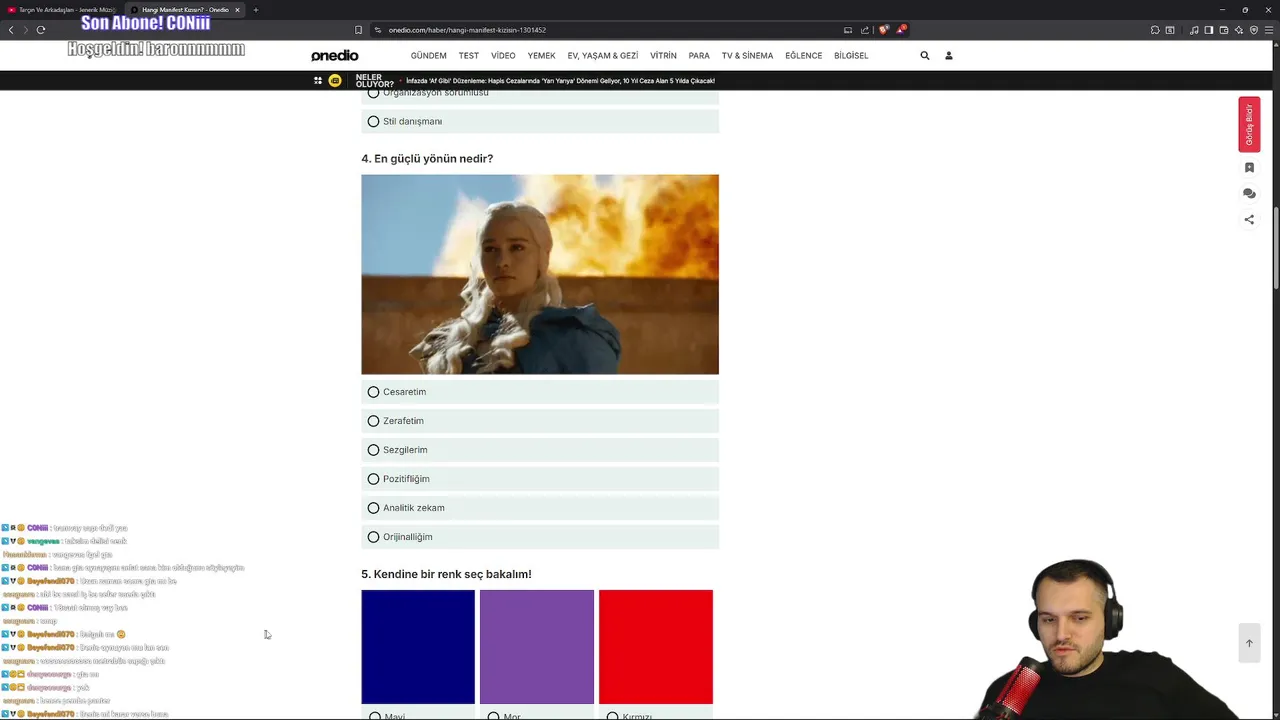Open the YEMEK category
Screen dimensions: 1280x720
click(541, 56)
